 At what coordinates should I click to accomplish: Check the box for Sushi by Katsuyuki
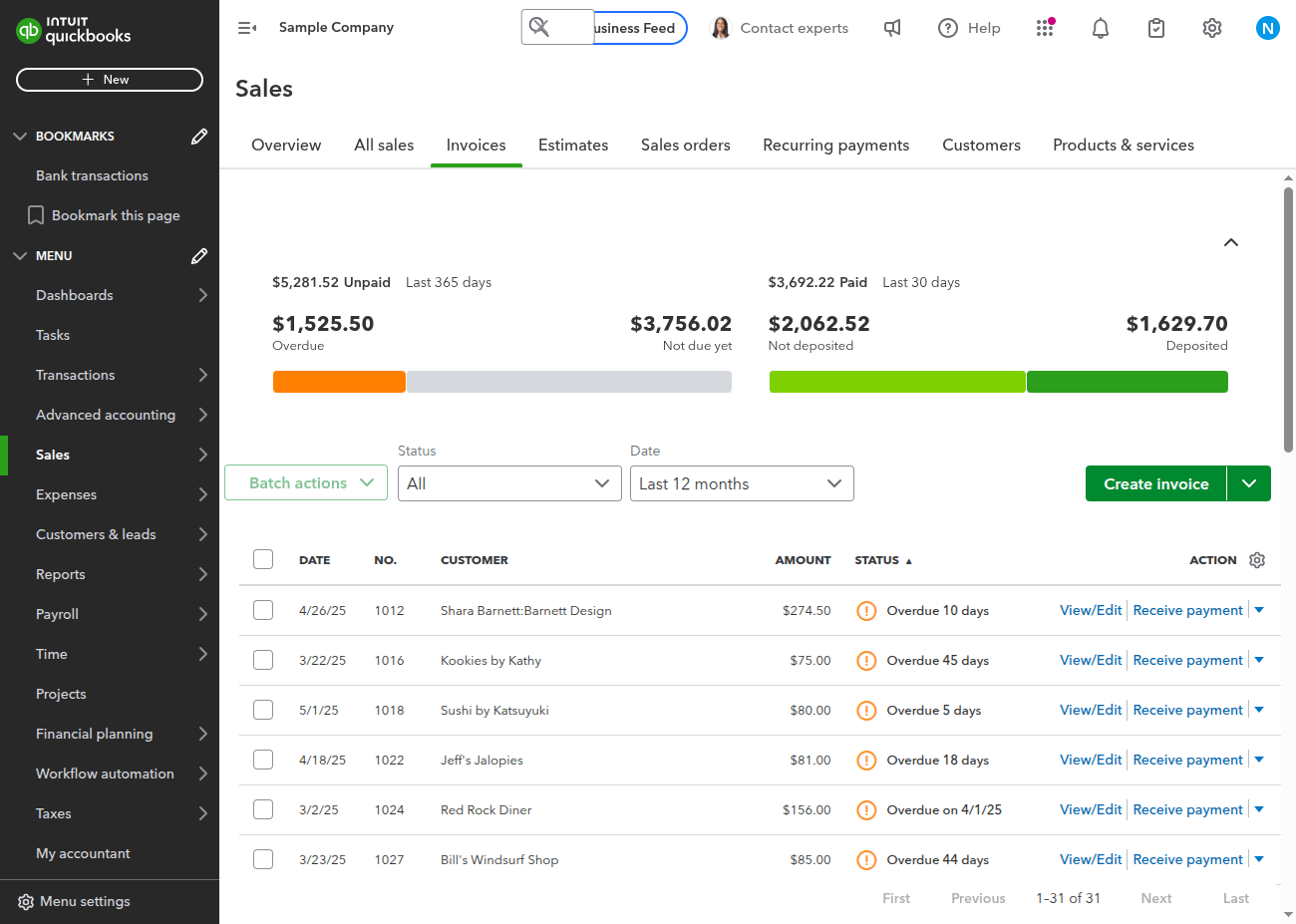263,710
